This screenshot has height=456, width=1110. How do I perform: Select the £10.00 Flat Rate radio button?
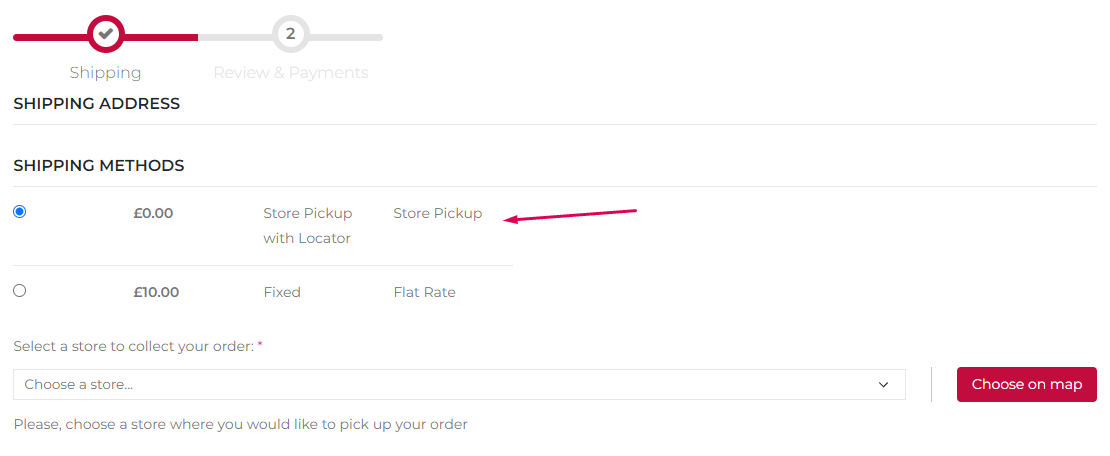tap(20, 290)
